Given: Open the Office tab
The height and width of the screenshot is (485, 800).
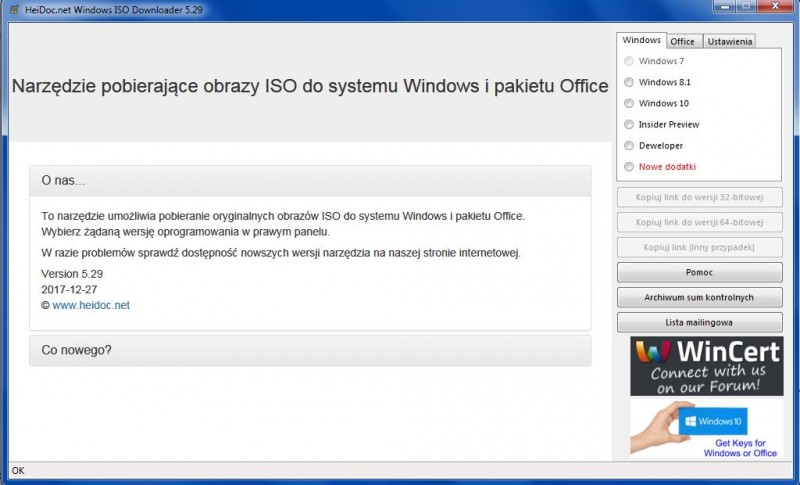Looking at the screenshot, I should pyautogui.click(x=683, y=42).
